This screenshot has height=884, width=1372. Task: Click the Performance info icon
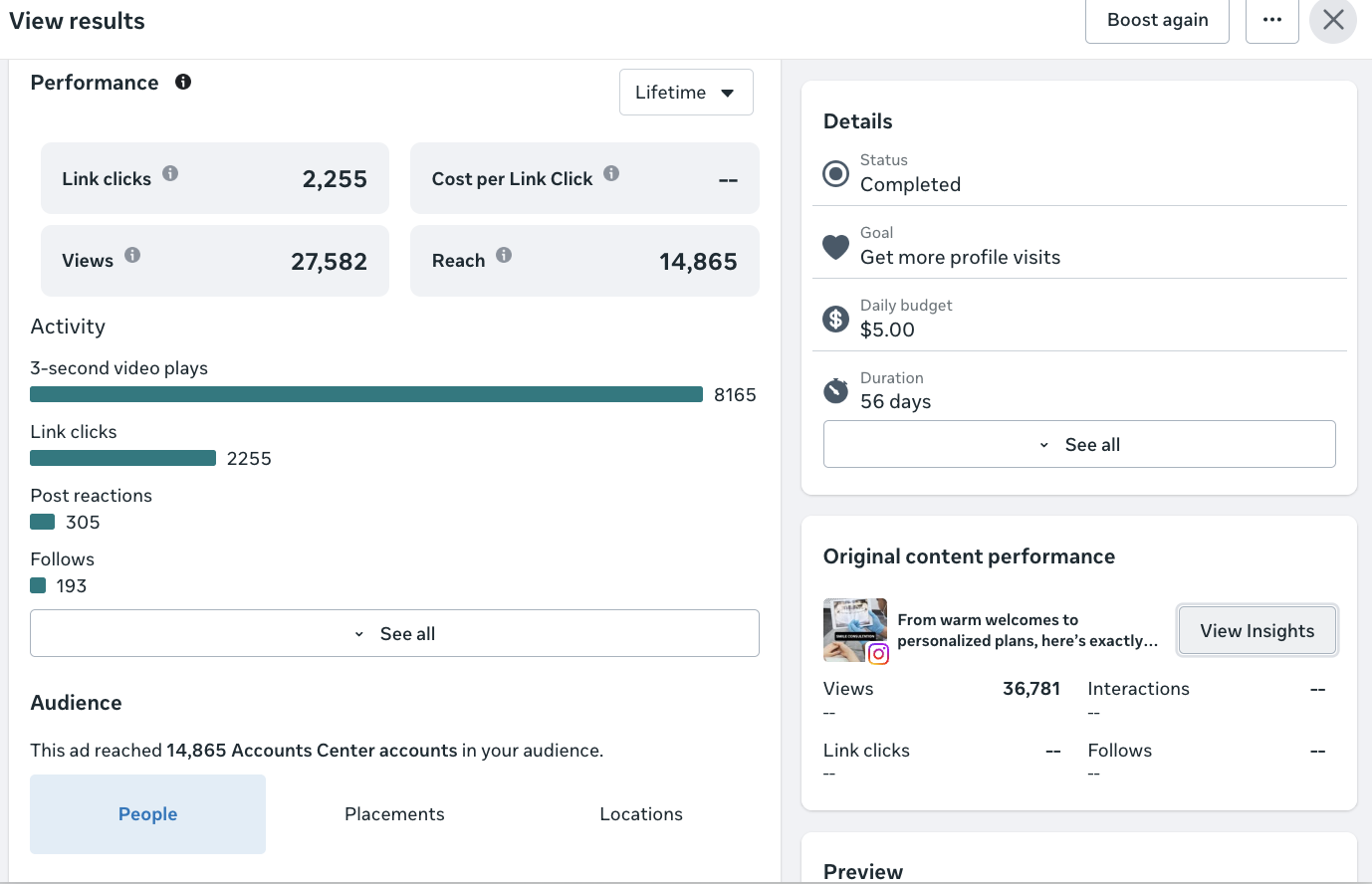coord(183,82)
